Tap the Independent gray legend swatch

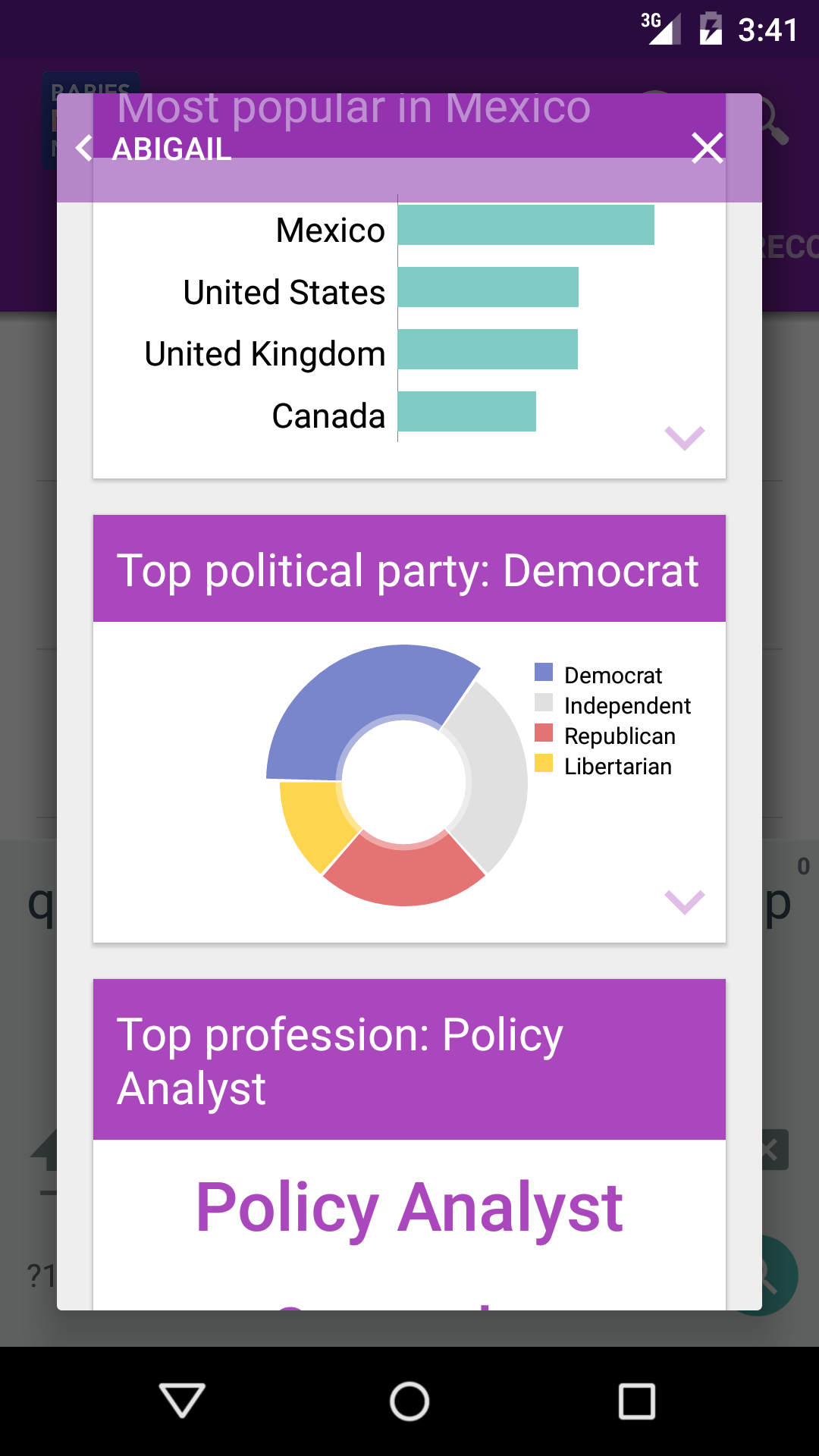pos(544,703)
